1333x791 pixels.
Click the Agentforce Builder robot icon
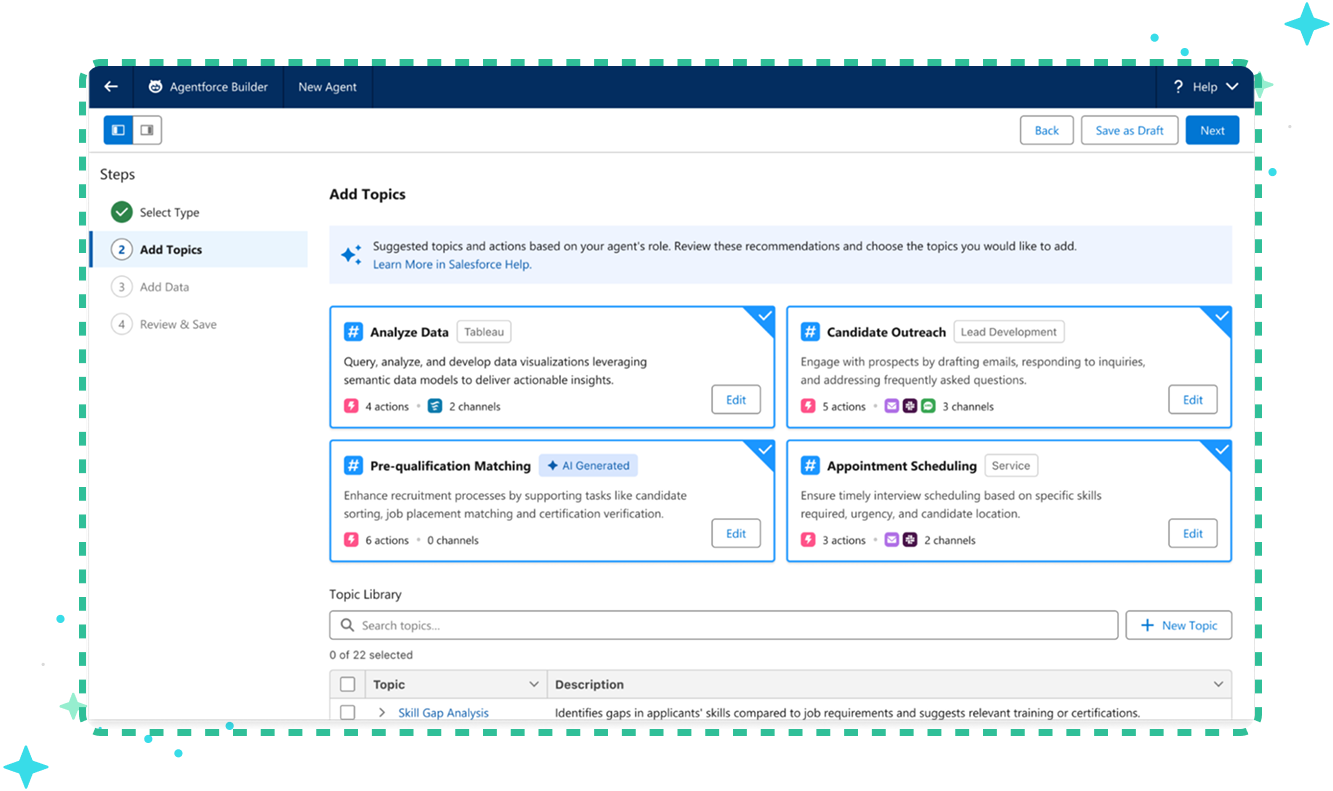155,87
